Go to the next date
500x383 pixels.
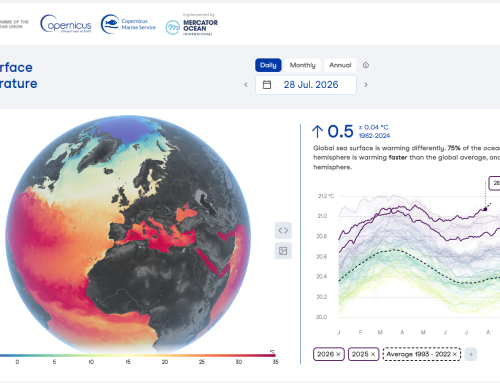366,85
